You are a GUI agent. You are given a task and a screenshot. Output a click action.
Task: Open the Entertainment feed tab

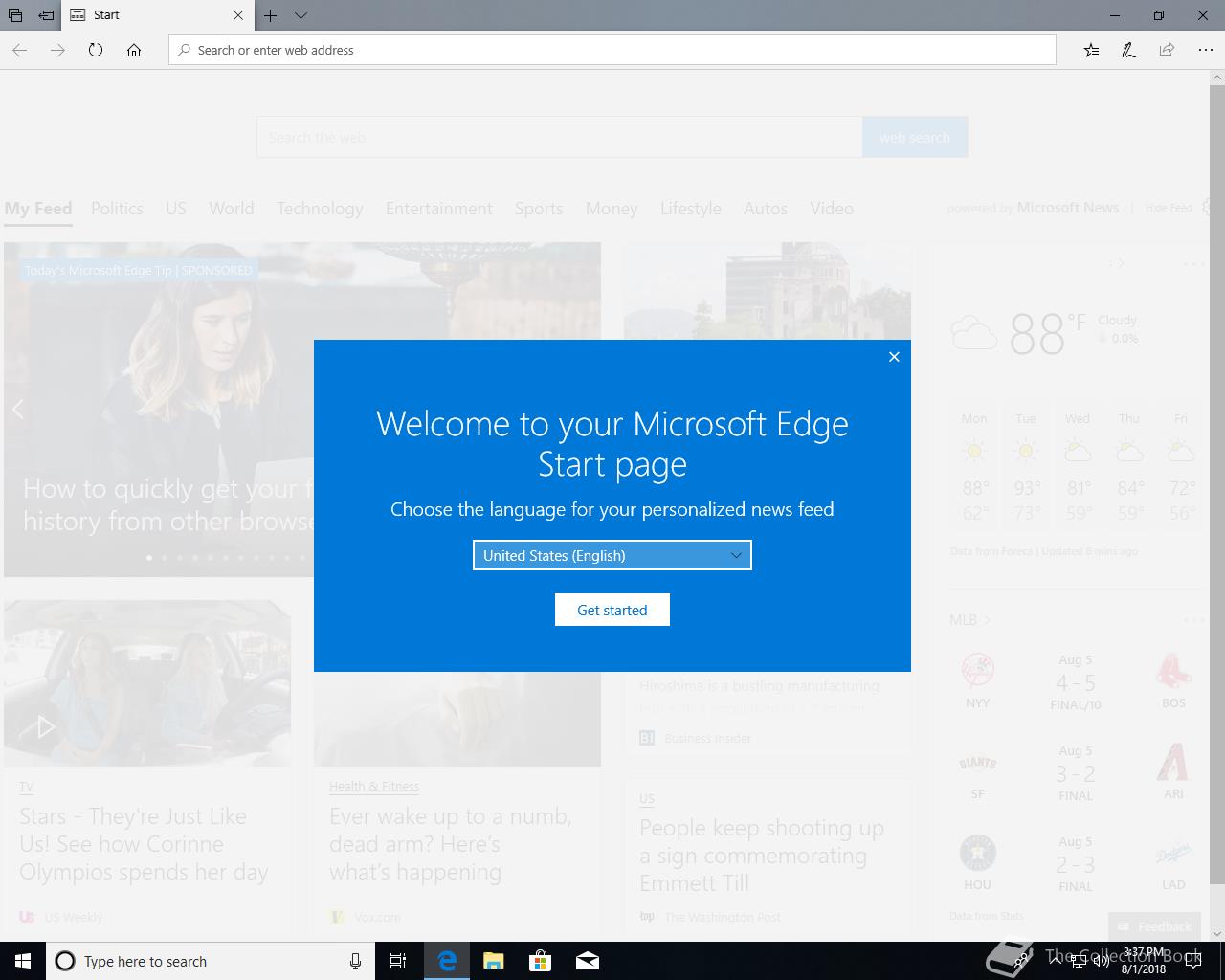coord(439,208)
